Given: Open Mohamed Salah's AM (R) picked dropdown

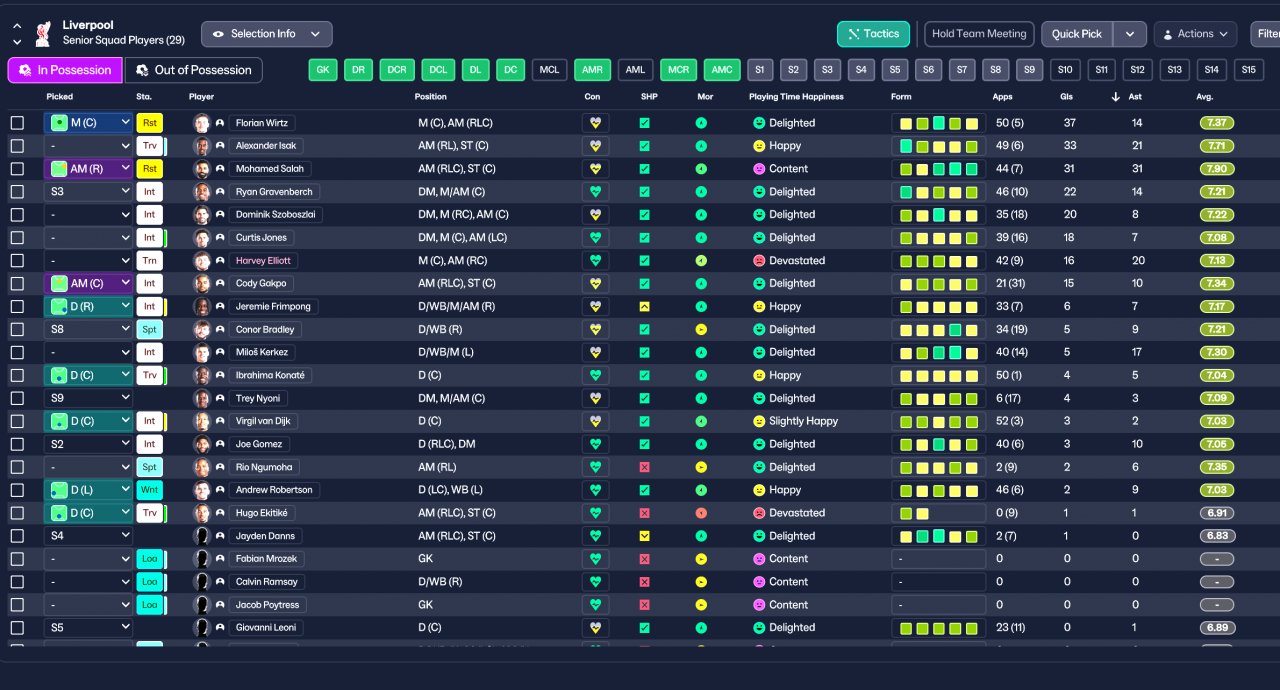Looking at the screenshot, I should click(x=89, y=169).
